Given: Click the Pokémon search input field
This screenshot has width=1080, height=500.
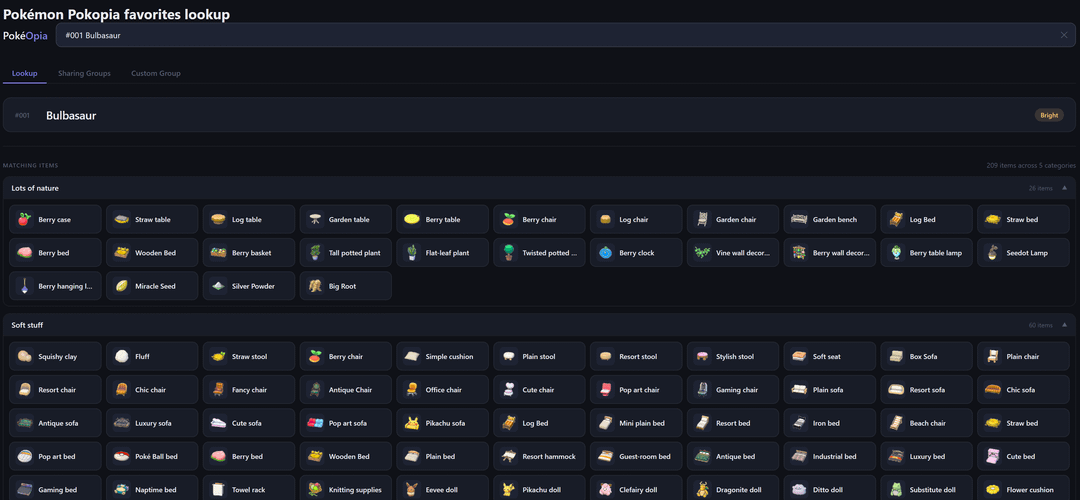Looking at the screenshot, I should coord(550,35).
